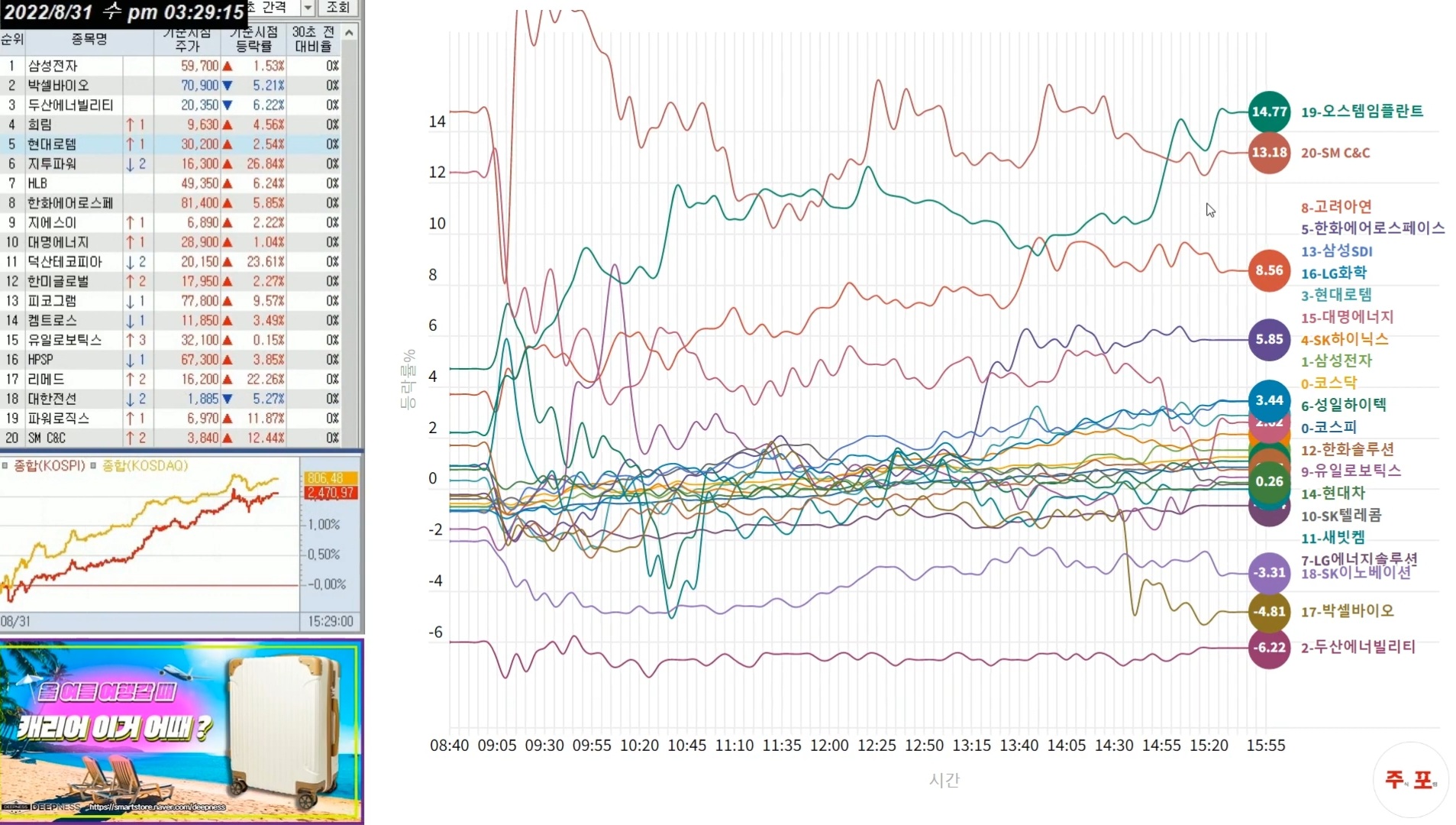Select the 한미글로벌 row name
1456x825 pixels.
(58, 282)
